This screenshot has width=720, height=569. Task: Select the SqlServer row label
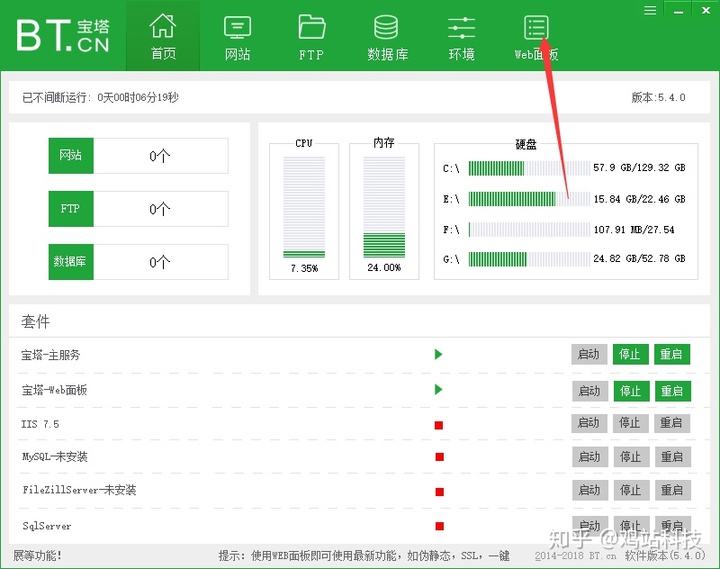click(47, 526)
